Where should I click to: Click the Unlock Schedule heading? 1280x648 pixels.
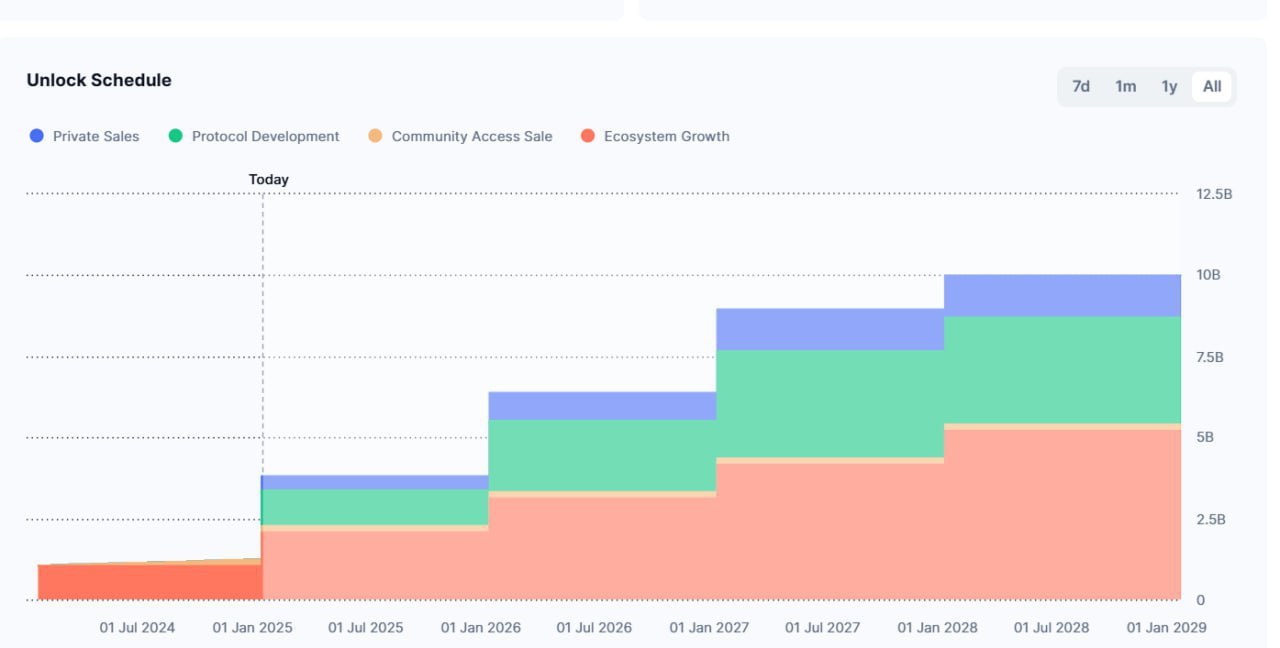pyautogui.click(x=99, y=79)
